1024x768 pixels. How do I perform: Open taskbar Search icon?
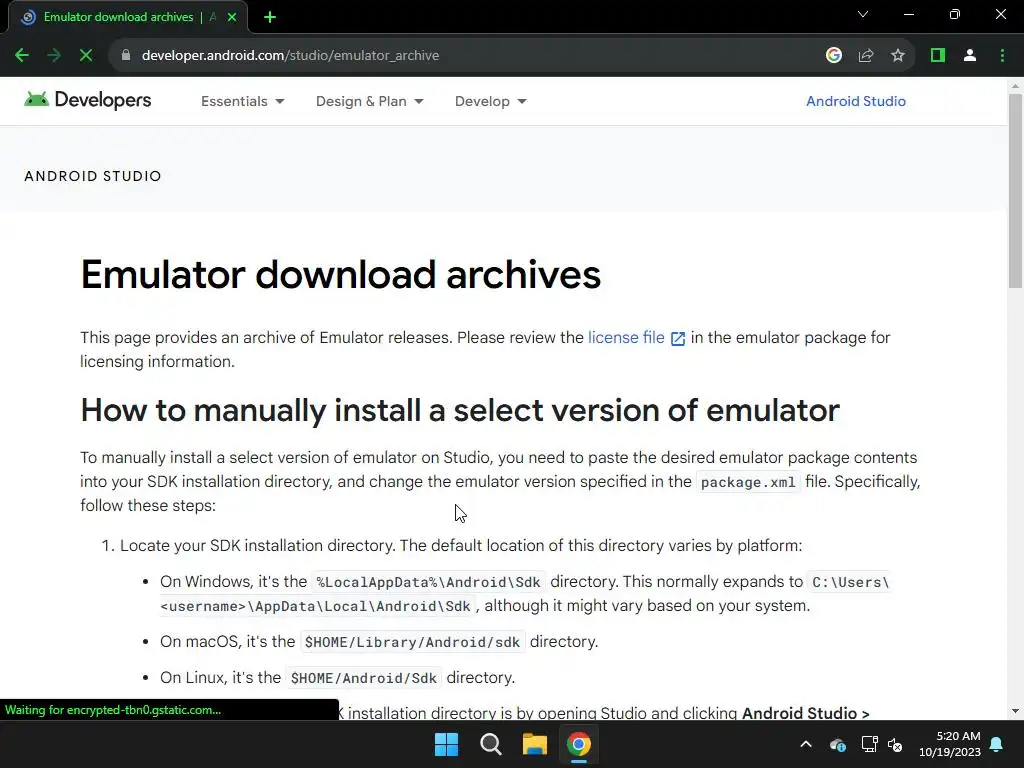[490, 744]
